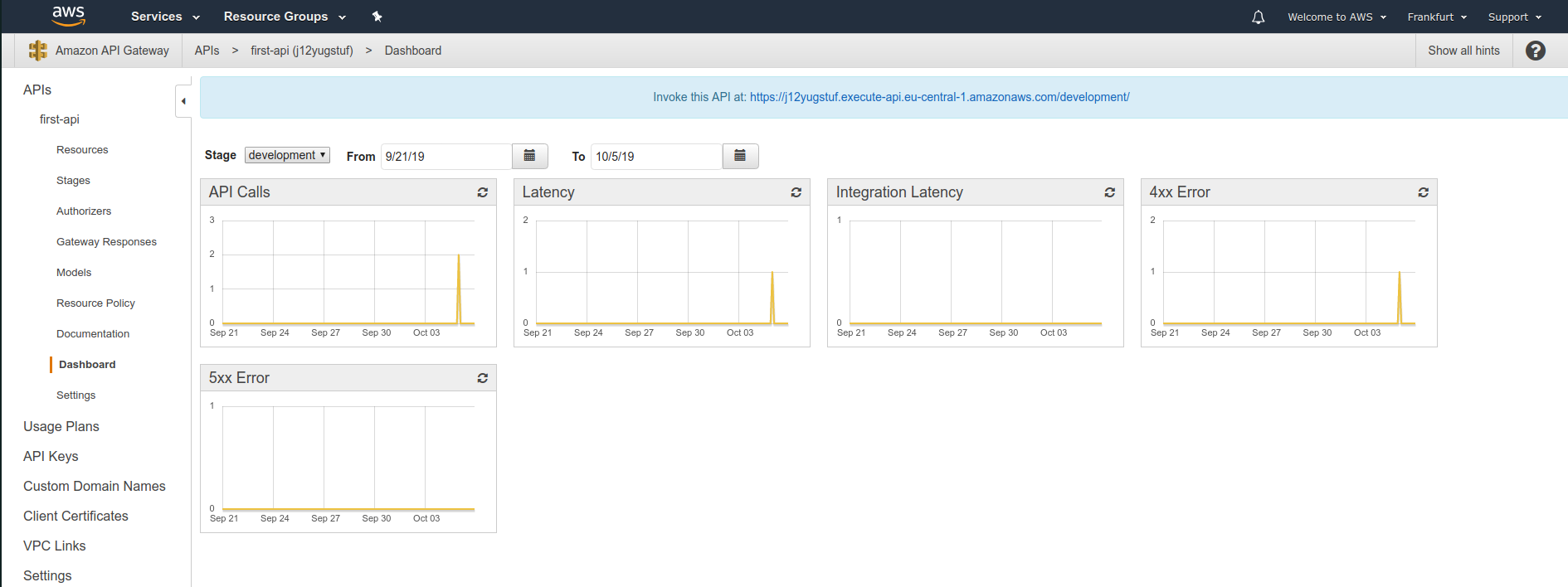Refresh the Latency chart
Screen dimensions: 1568x587
pyautogui.click(x=796, y=192)
